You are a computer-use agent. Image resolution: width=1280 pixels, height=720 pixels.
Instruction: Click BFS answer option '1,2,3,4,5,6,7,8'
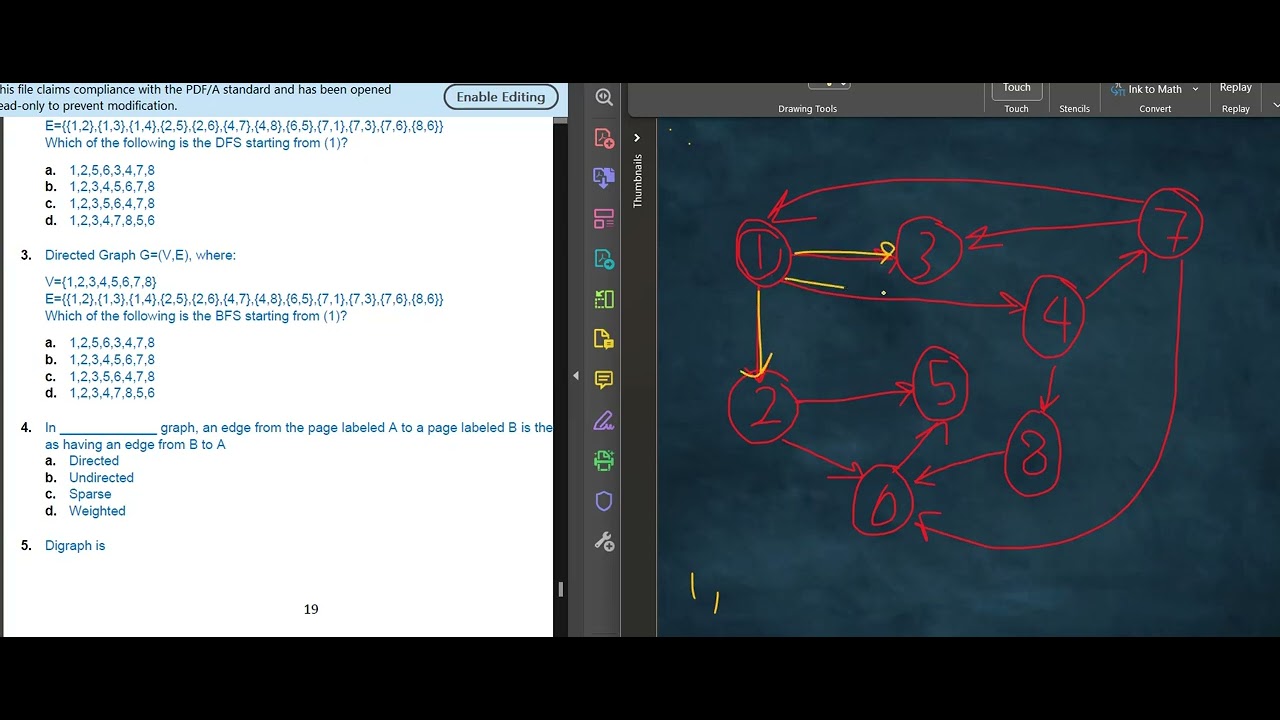point(112,359)
